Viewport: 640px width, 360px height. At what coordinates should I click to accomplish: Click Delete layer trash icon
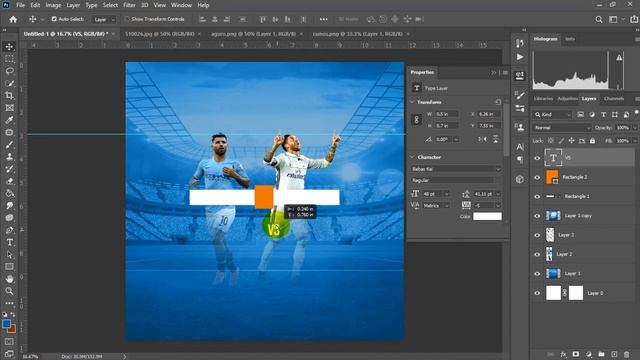[627, 354]
